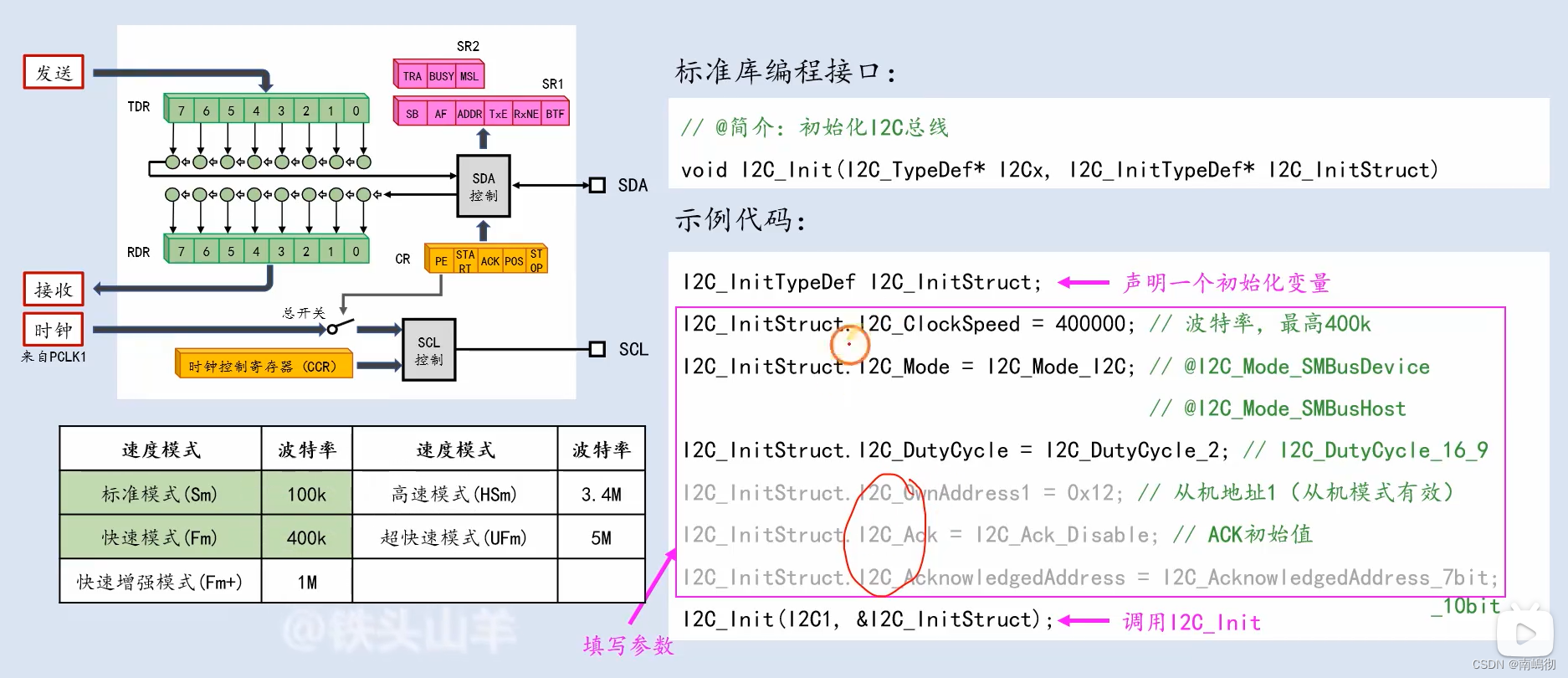Select the STA RT bit in CR
The image size is (1568, 678).
pyautogui.click(x=465, y=260)
